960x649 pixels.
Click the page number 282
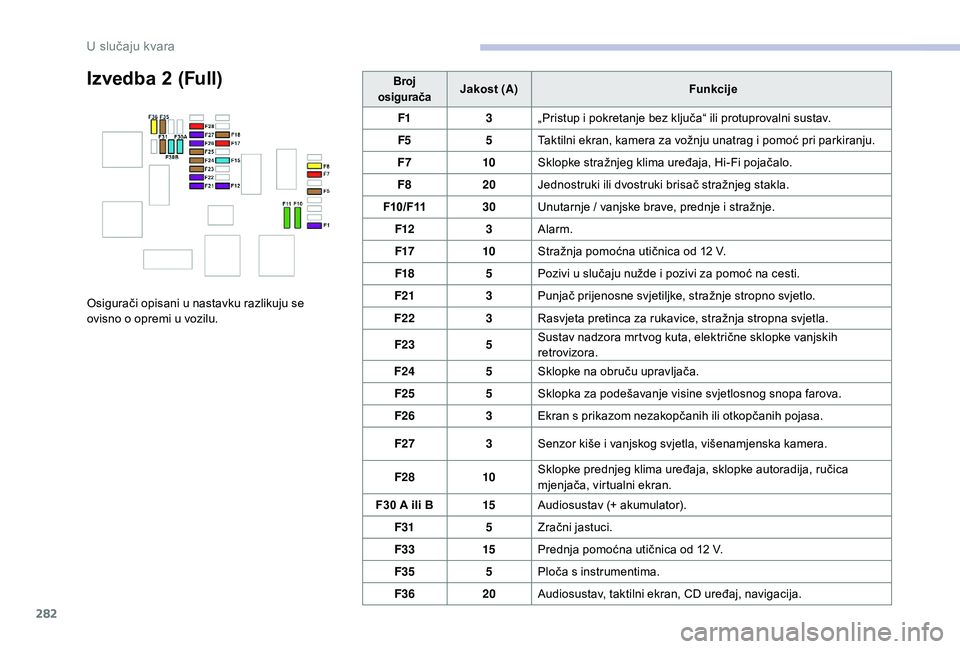click(x=47, y=613)
